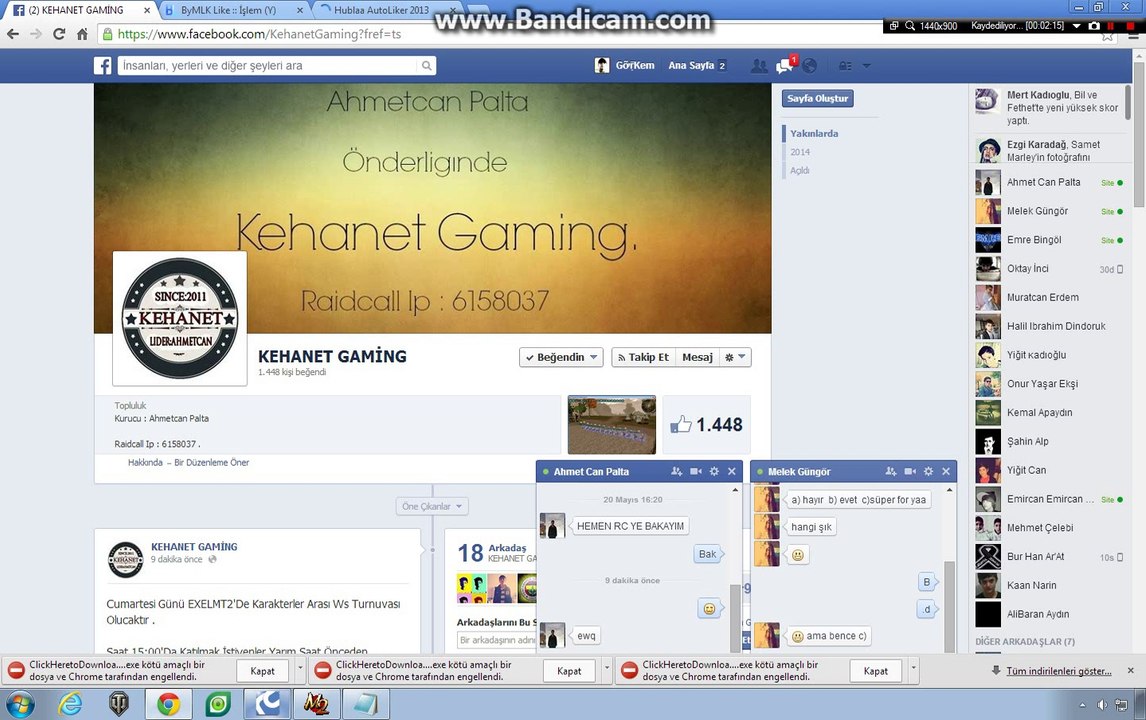1146x720 pixels.
Task: Open browser home page icon
Action: (x=82, y=34)
